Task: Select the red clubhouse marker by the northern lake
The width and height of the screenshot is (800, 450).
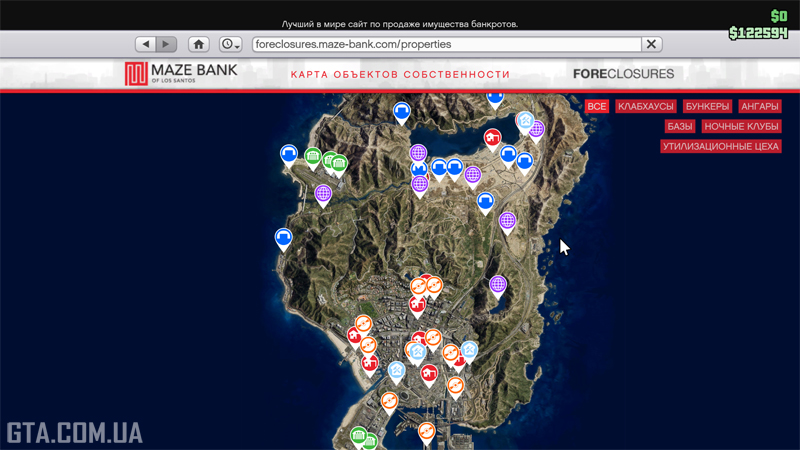Action: (x=492, y=138)
